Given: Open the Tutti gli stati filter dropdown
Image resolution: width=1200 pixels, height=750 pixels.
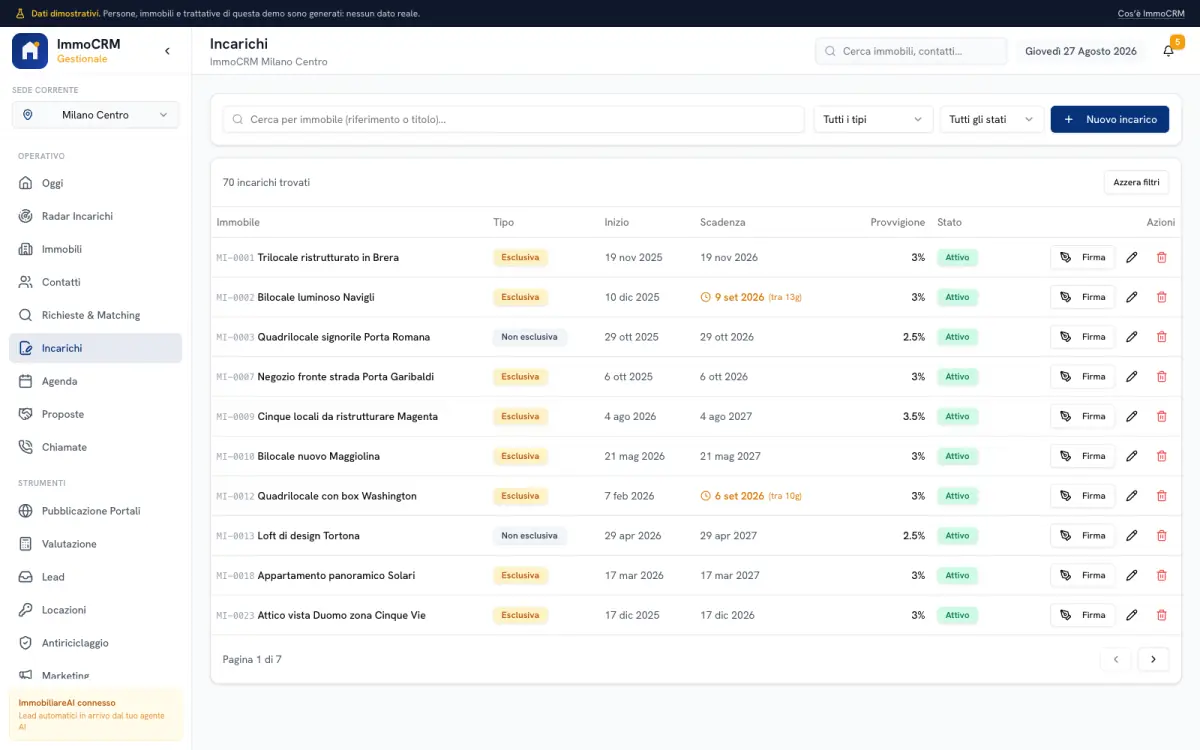Looking at the screenshot, I should point(992,119).
